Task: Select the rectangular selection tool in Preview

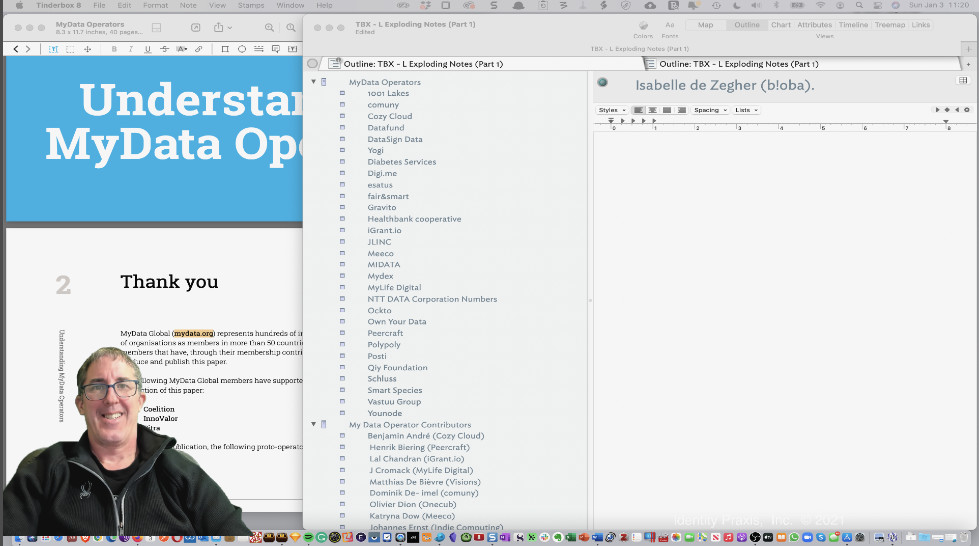Action: tap(70, 49)
